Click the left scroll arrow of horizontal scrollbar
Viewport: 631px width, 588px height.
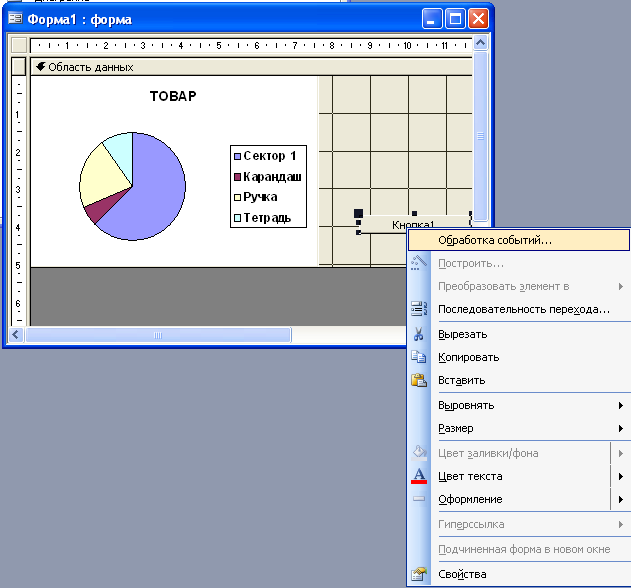coord(16,334)
